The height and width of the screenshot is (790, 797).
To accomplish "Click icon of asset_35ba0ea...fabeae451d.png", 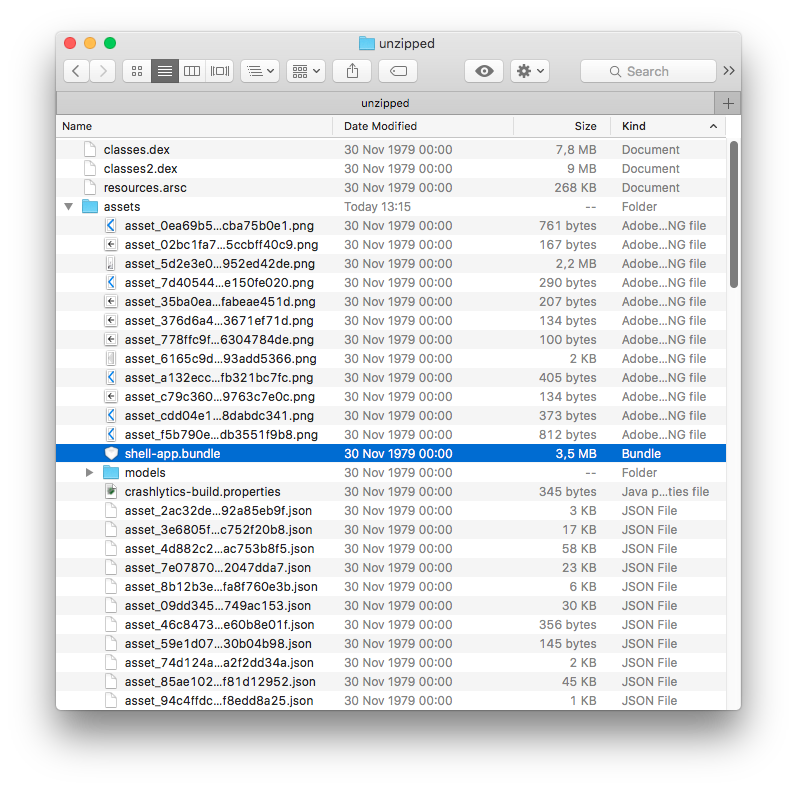I will point(111,301).
